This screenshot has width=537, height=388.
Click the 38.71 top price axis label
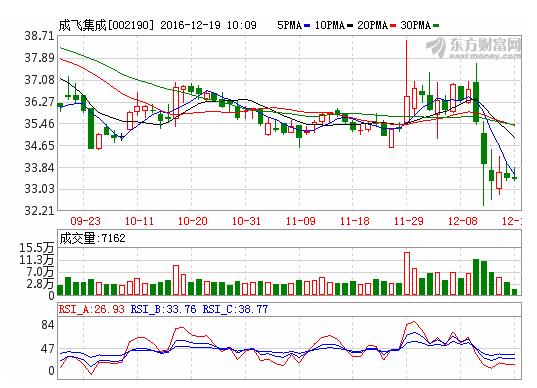point(39,36)
